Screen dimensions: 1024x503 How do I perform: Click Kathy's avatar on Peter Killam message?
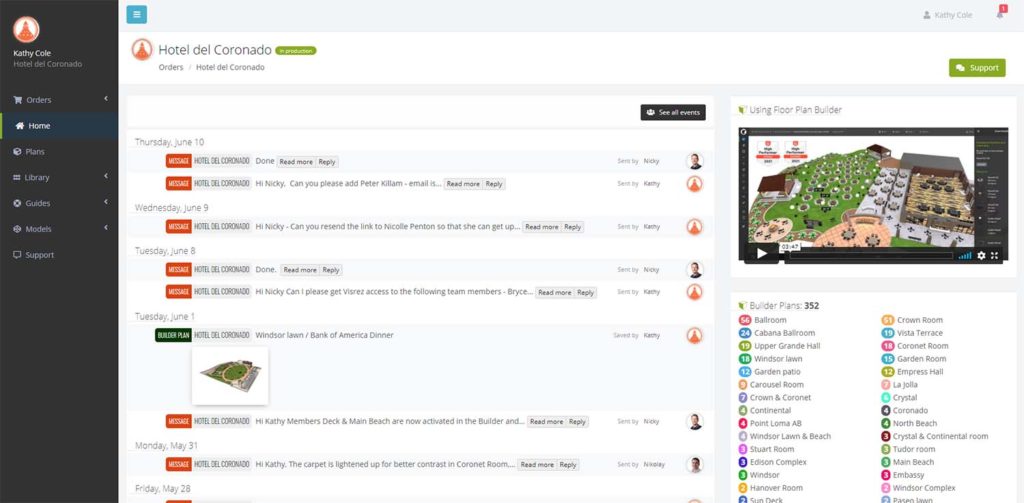point(695,184)
